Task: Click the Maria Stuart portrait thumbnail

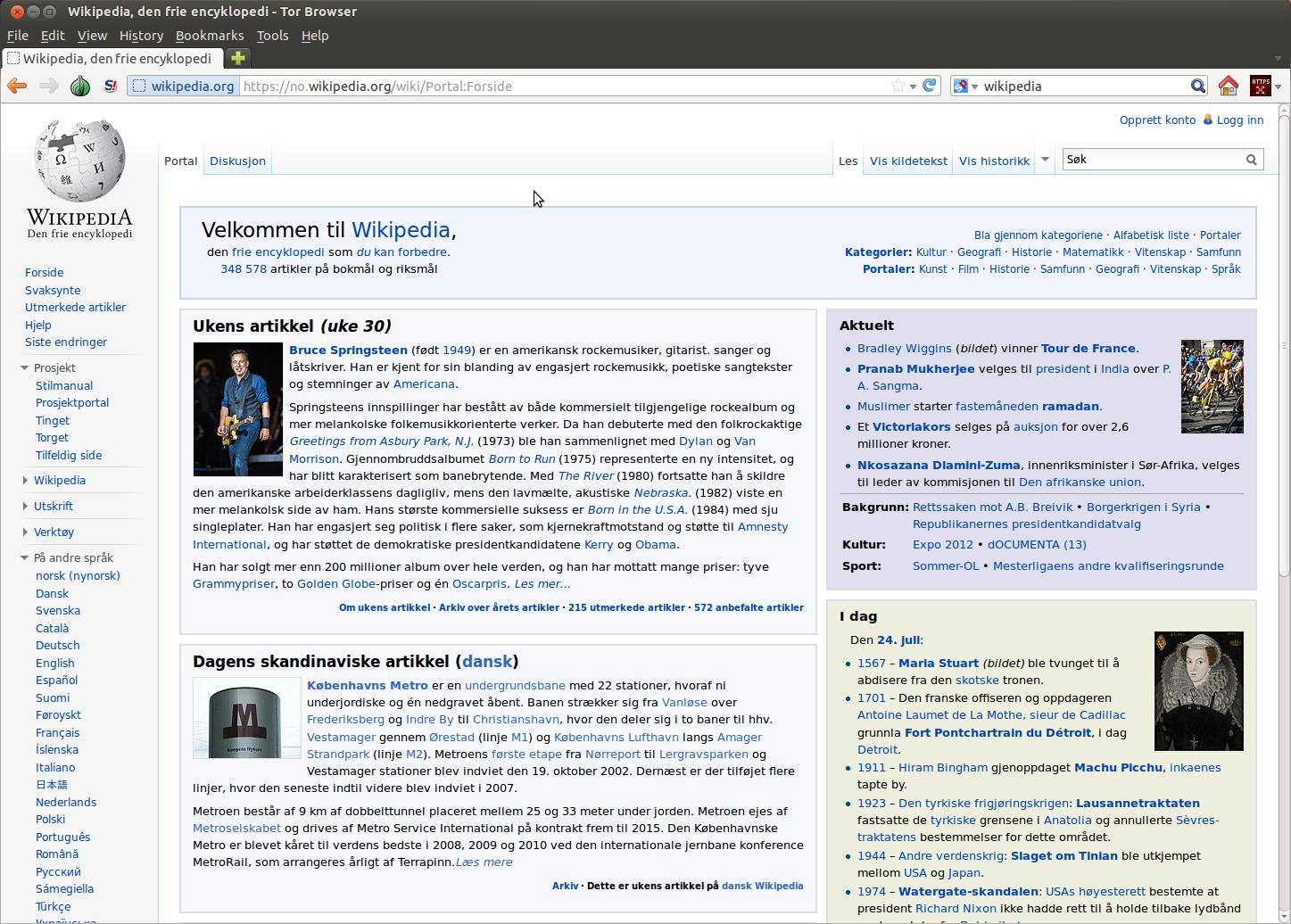Action: [x=1198, y=691]
